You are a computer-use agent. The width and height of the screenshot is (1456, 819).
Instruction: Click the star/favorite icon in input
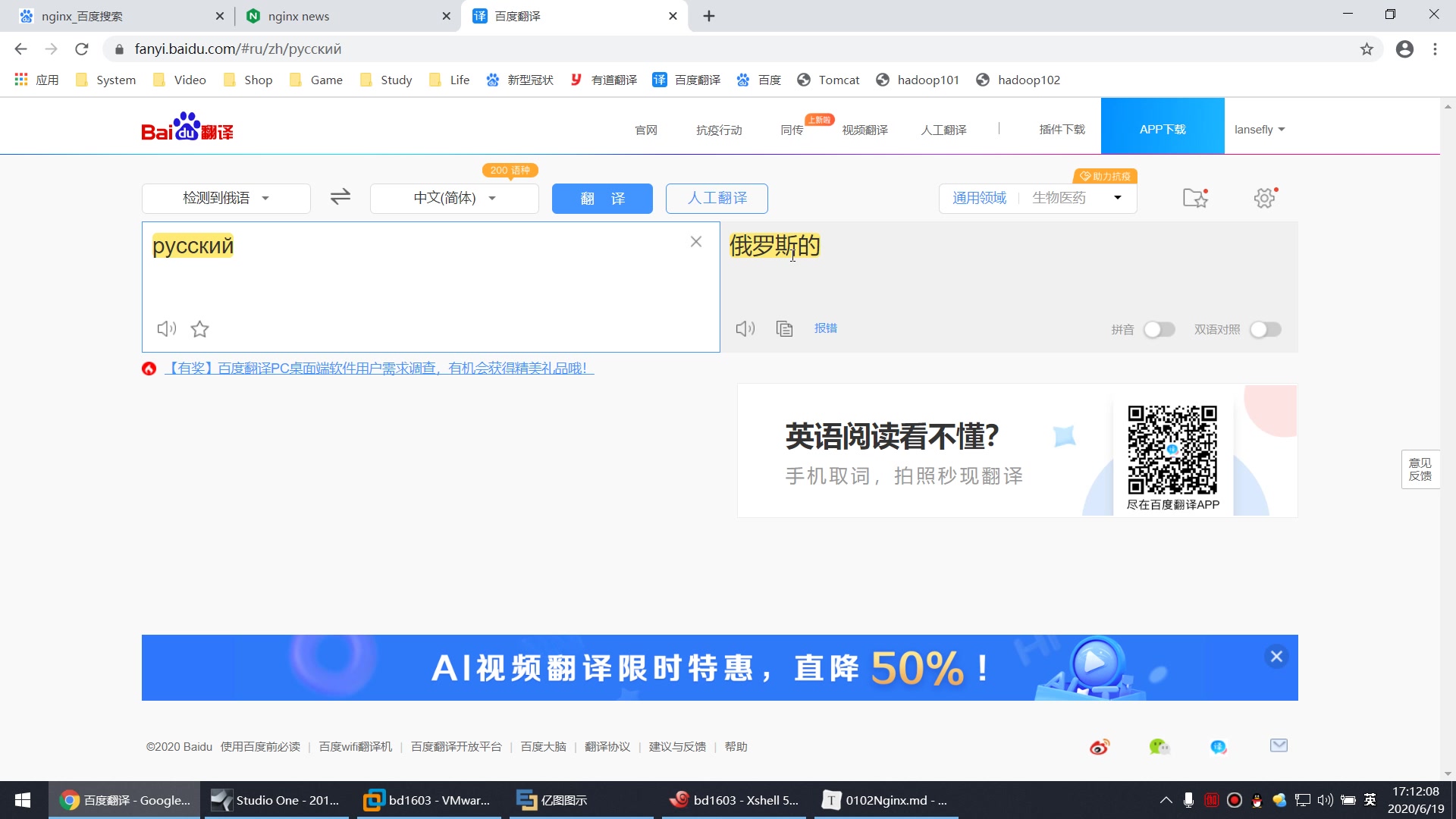[200, 328]
